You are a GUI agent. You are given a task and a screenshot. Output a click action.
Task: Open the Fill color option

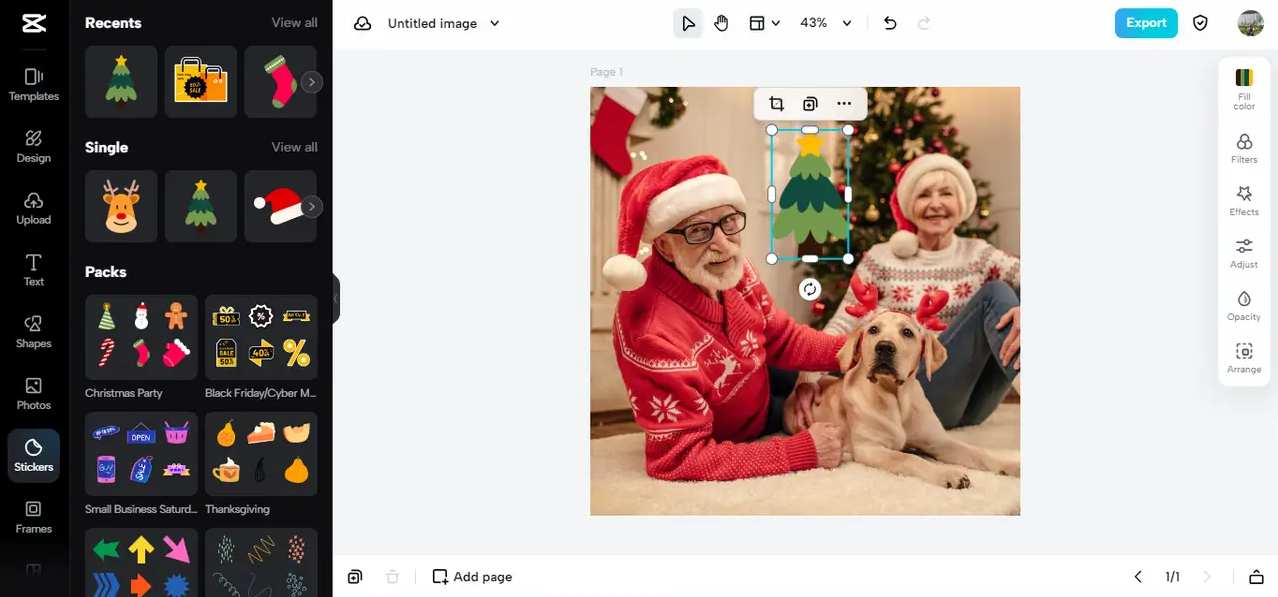1244,89
